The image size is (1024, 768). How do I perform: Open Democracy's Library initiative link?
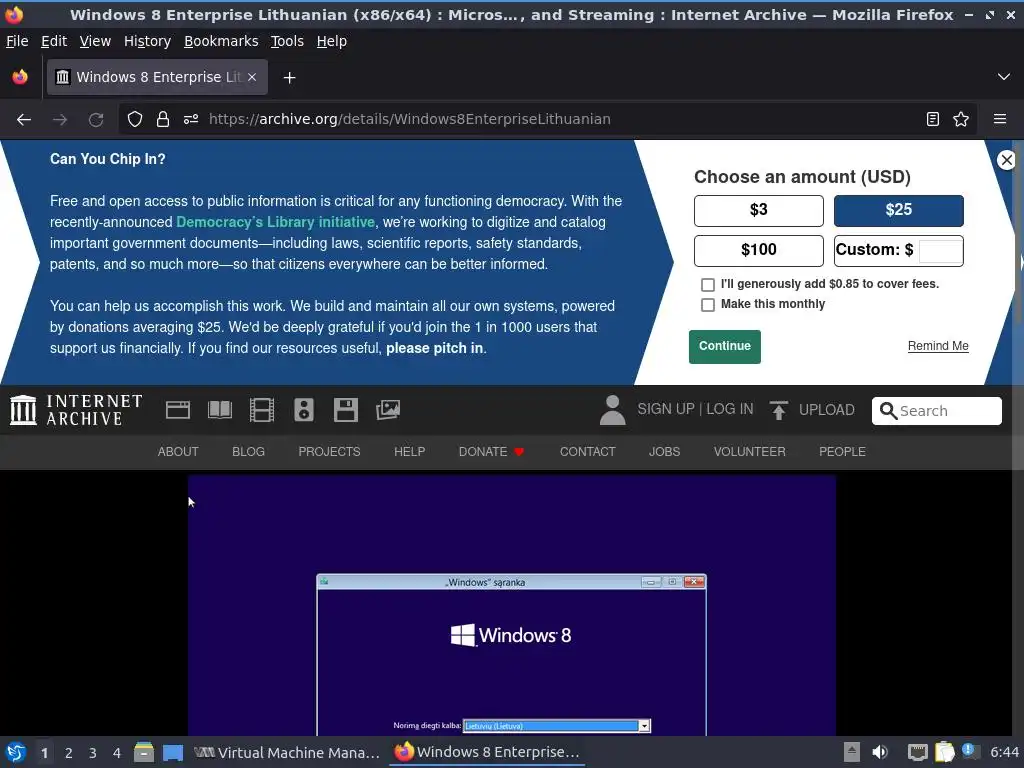pos(276,222)
